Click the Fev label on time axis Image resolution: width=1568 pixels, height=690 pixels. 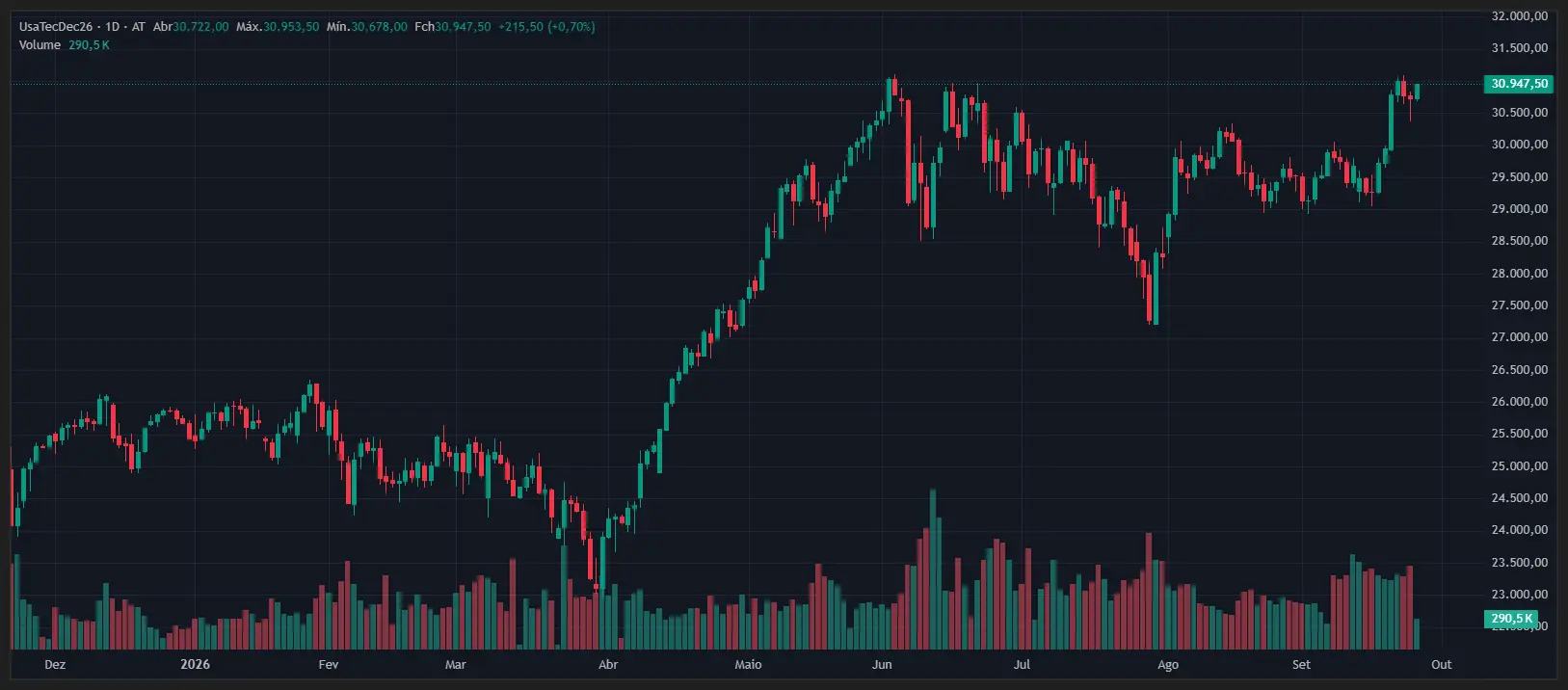(329, 665)
